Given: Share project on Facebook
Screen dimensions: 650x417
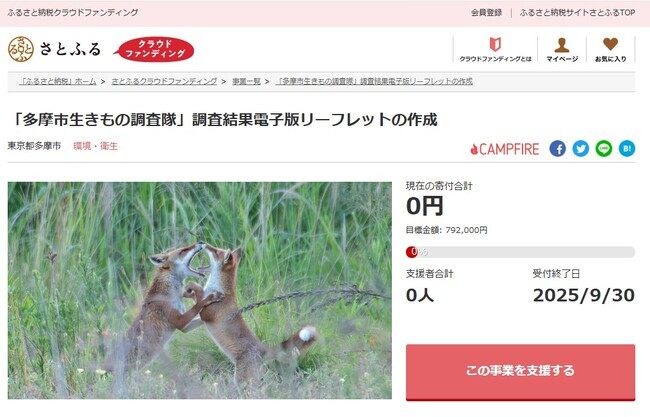Looking at the screenshot, I should click(558, 148).
